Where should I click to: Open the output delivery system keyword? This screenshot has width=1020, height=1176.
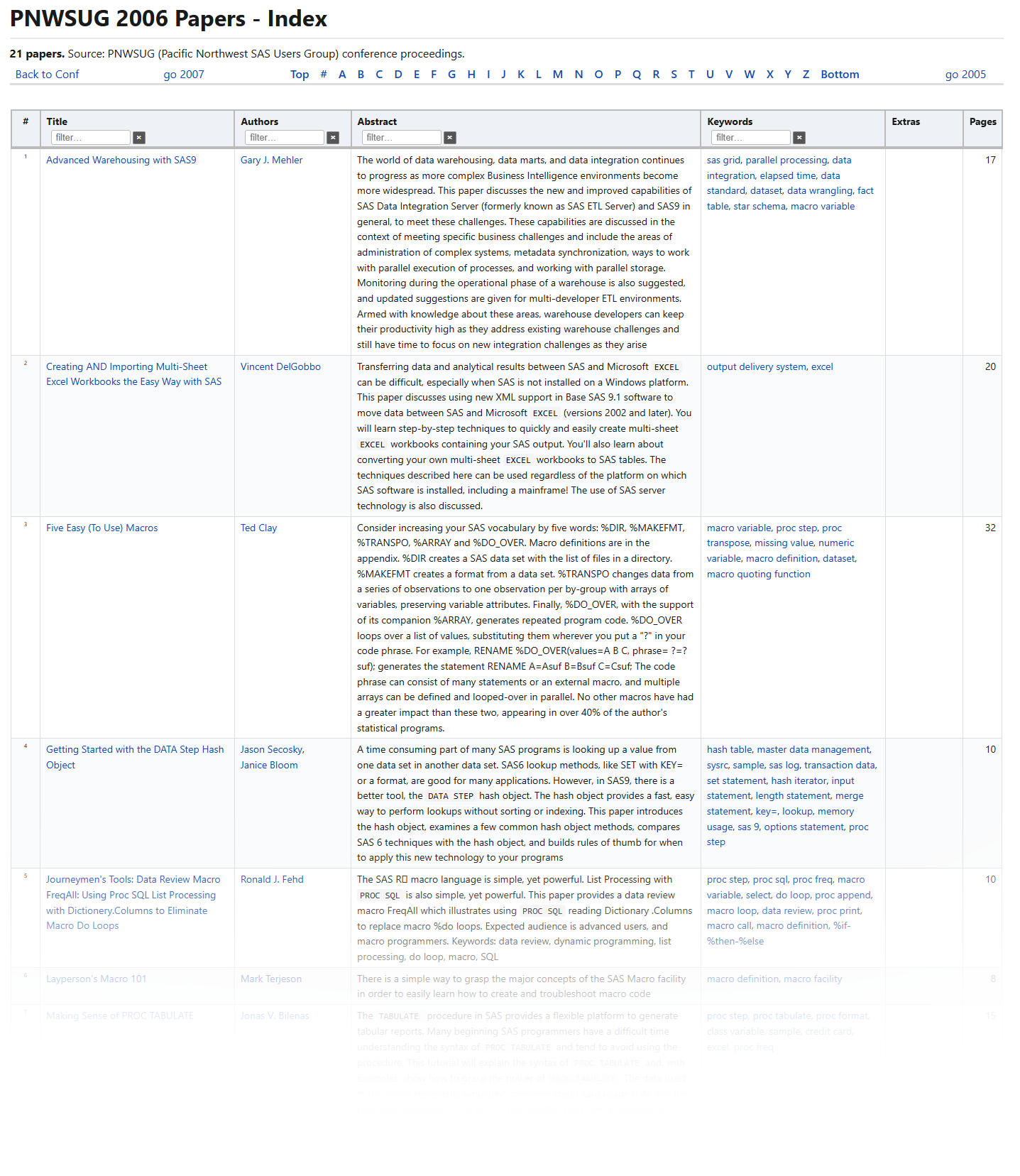click(x=756, y=367)
